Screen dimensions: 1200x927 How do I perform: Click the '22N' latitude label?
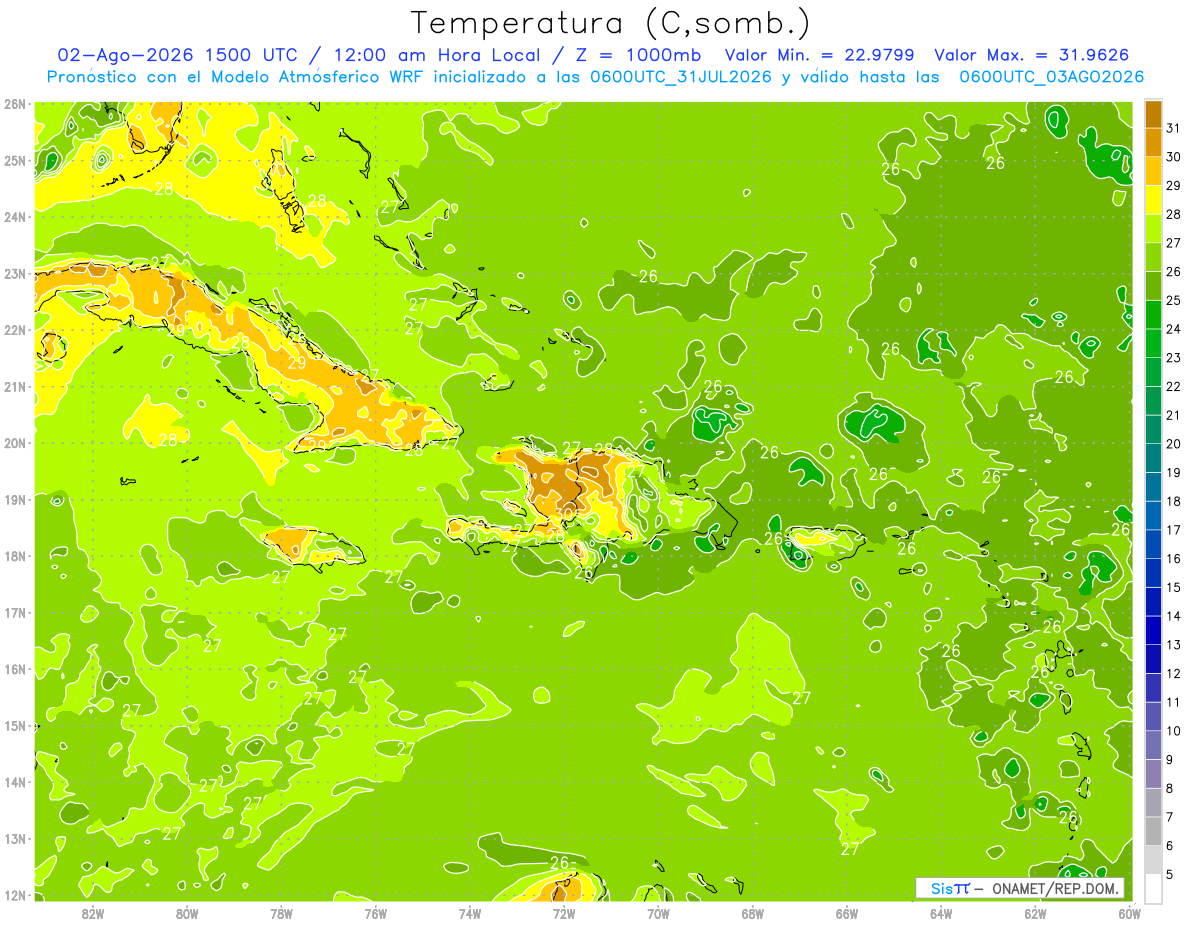pyautogui.click(x=14, y=330)
